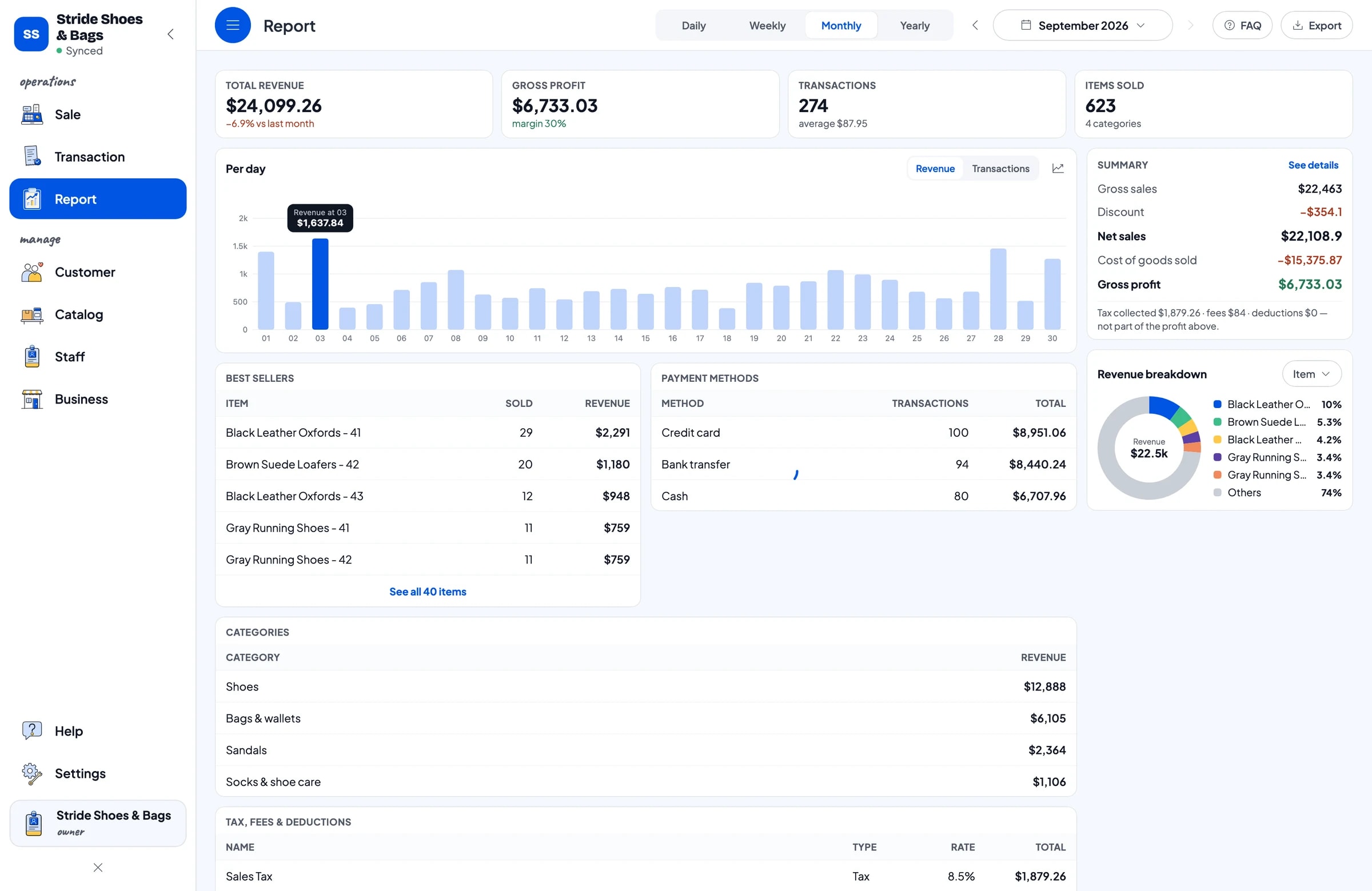Open Help question mark icon
Image resolution: width=1372 pixels, height=891 pixels.
(32, 731)
